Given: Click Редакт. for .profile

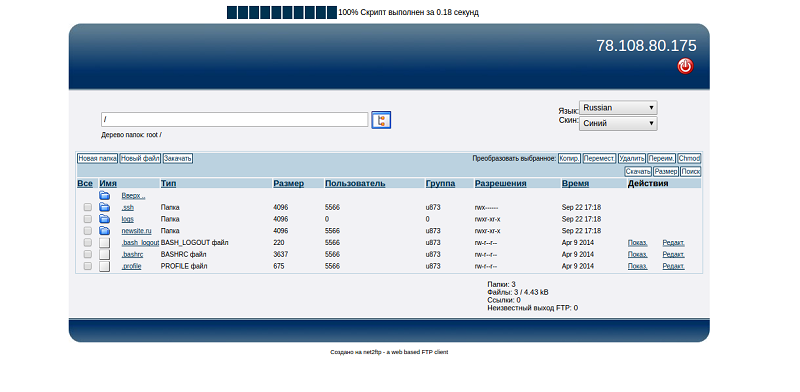Looking at the screenshot, I should [x=673, y=266].
